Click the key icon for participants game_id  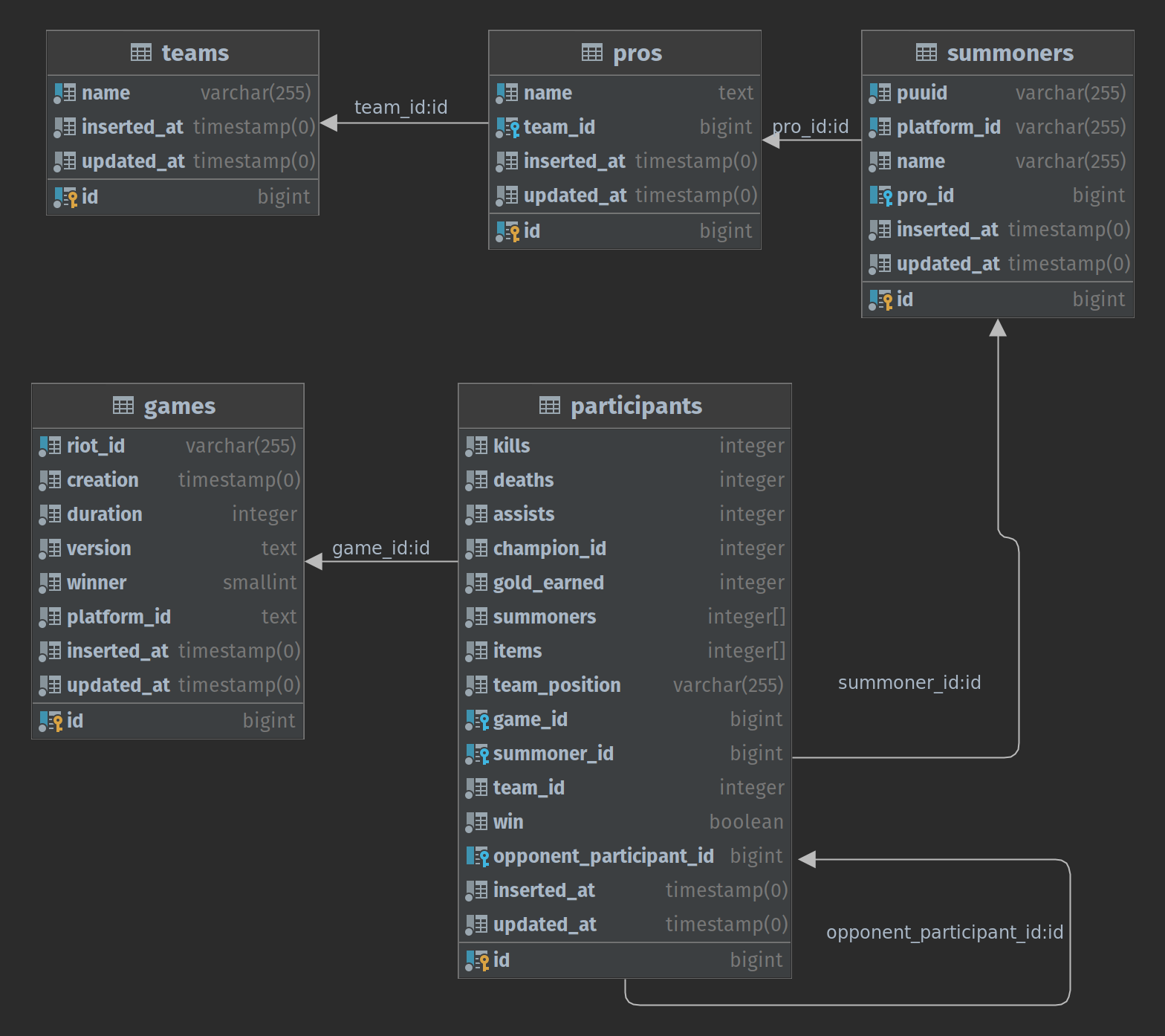click(x=477, y=719)
